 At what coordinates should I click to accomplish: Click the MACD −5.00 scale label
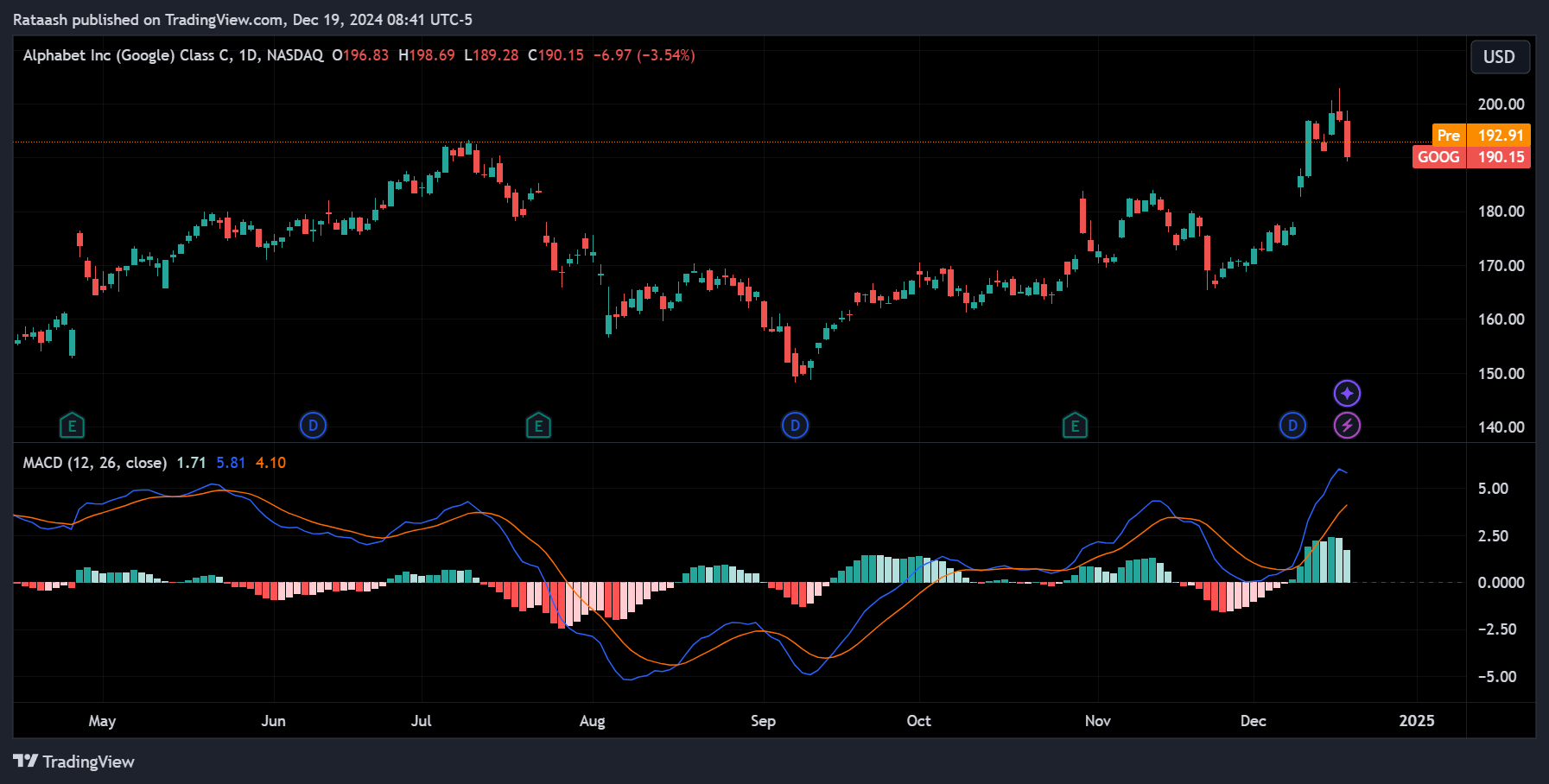coord(1497,677)
